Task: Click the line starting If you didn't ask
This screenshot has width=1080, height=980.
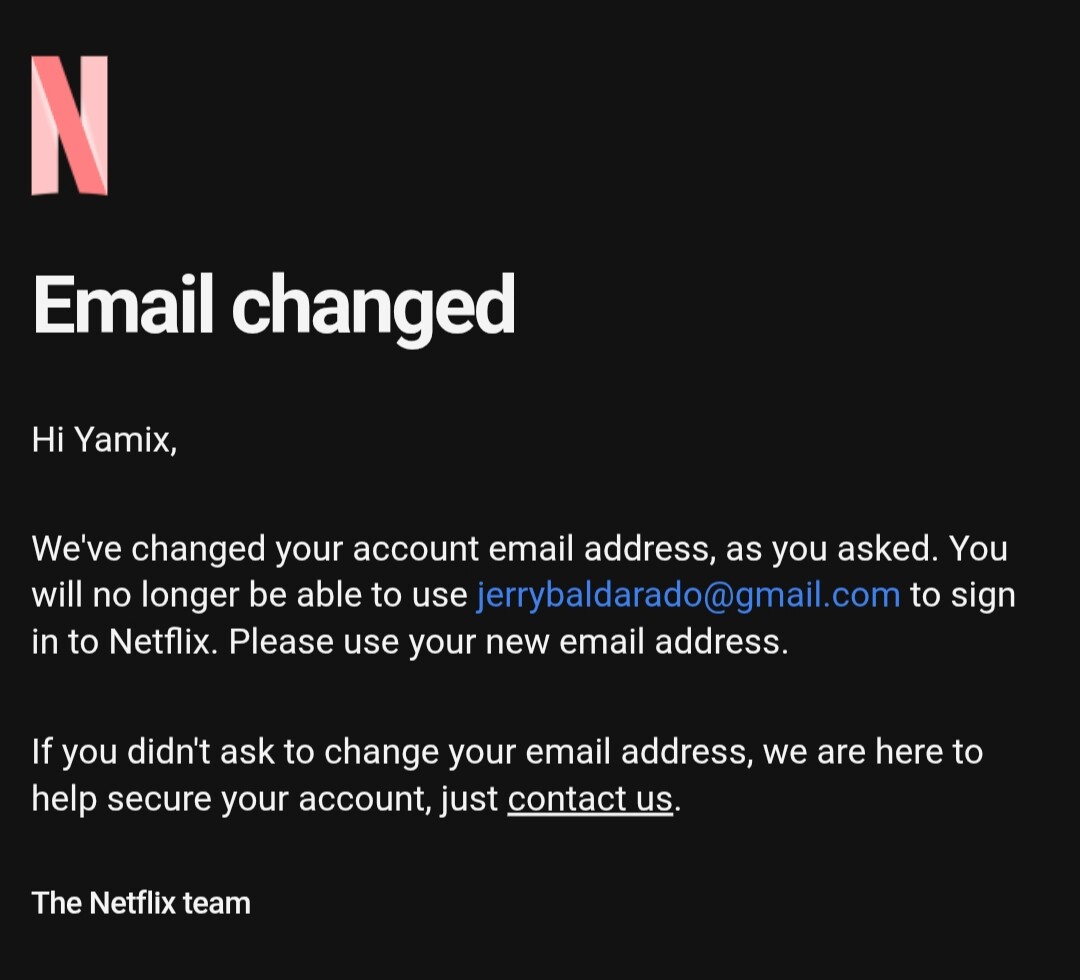Action: pos(507,752)
